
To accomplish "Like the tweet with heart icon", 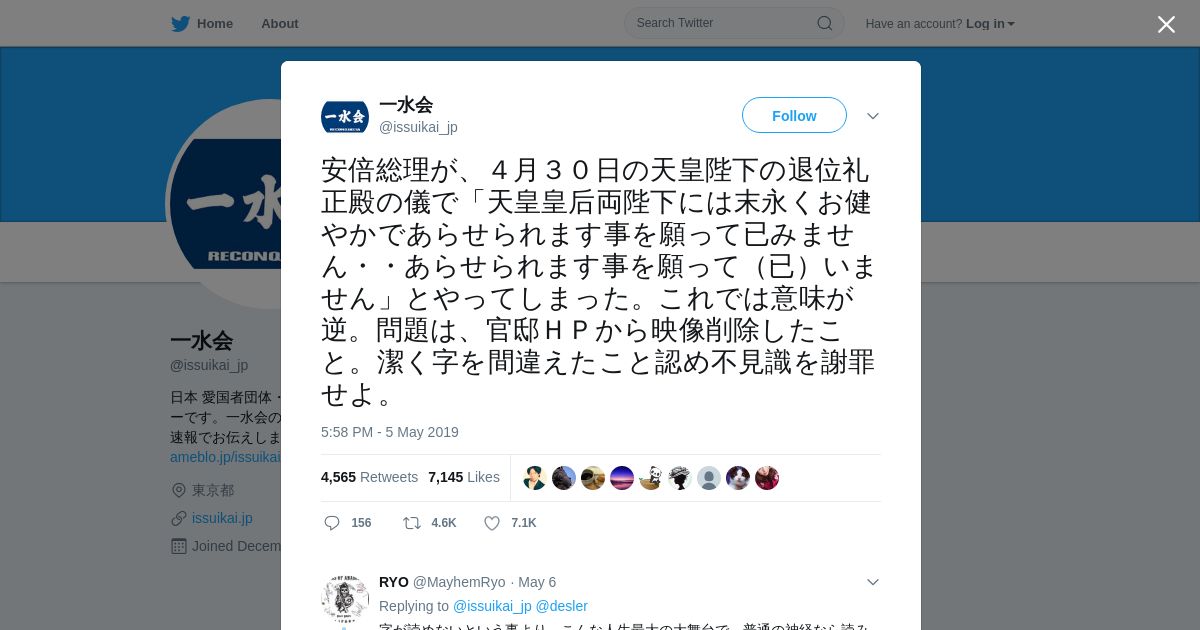I will (492, 523).
